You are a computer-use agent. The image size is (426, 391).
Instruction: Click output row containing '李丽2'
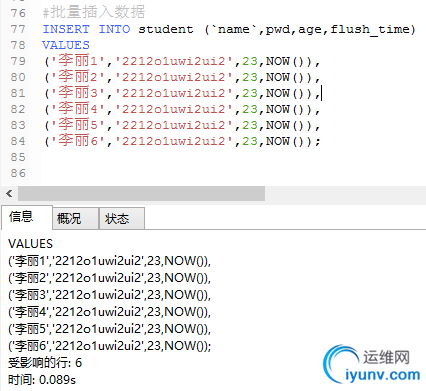pyautogui.click(x=109, y=278)
